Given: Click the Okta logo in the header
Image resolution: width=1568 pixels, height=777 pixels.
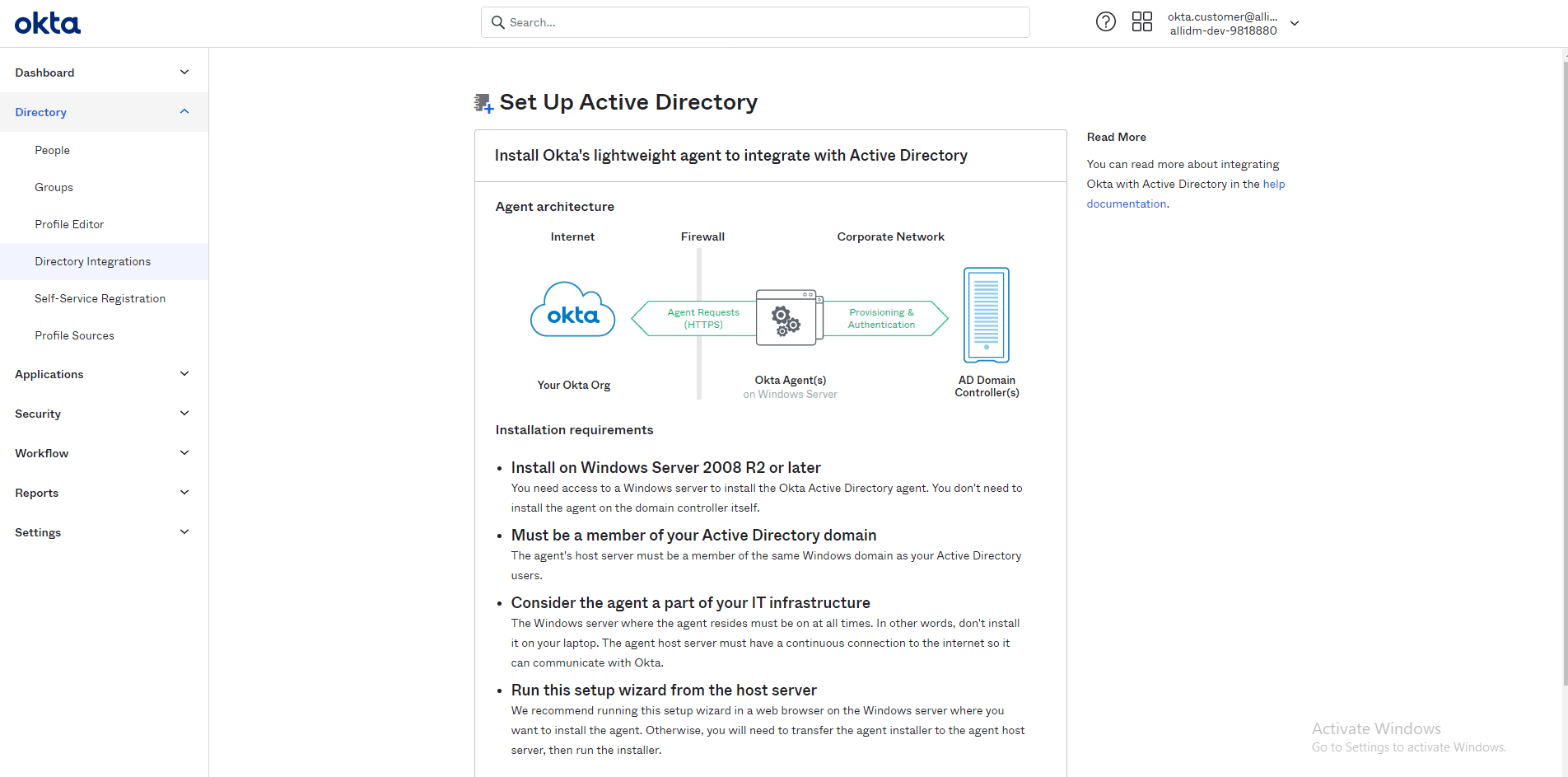Looking at the screenshot, I should click(48, 23).
